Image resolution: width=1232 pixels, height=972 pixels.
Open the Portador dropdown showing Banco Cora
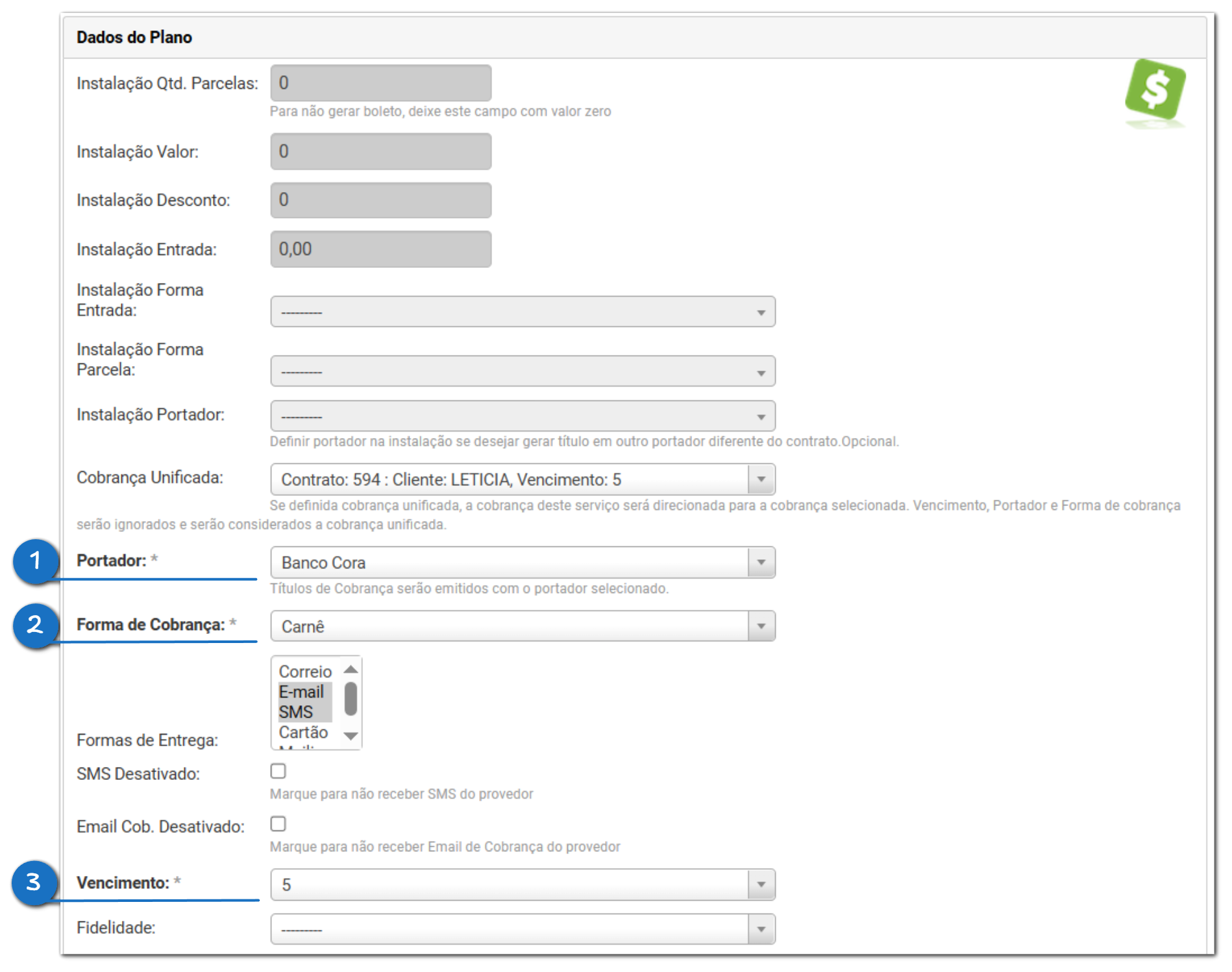[523, 563]
